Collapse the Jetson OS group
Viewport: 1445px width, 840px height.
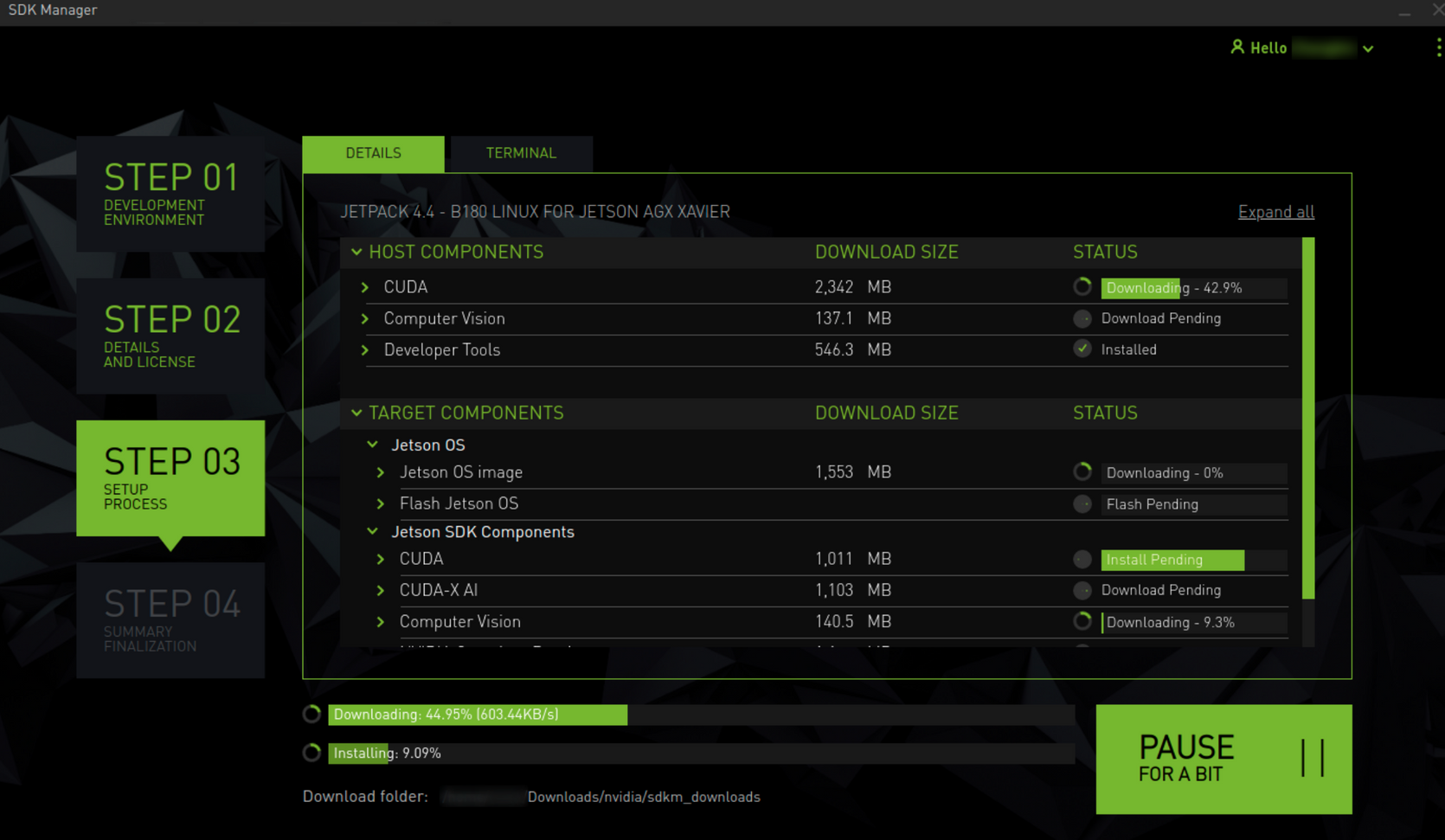[x=373, y=445]
